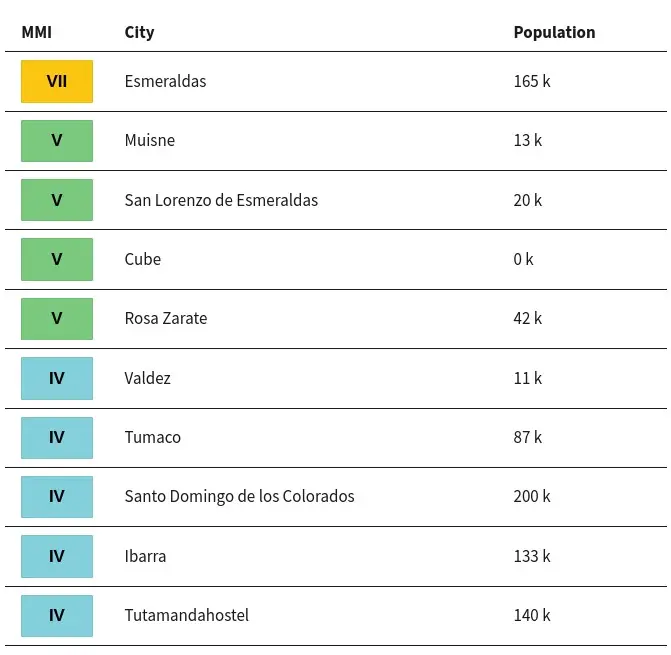Click the green V badge beside Rosa Zarate
This screenshot has height=655, width=671.
pyautogui.click(x=57, y=319)
